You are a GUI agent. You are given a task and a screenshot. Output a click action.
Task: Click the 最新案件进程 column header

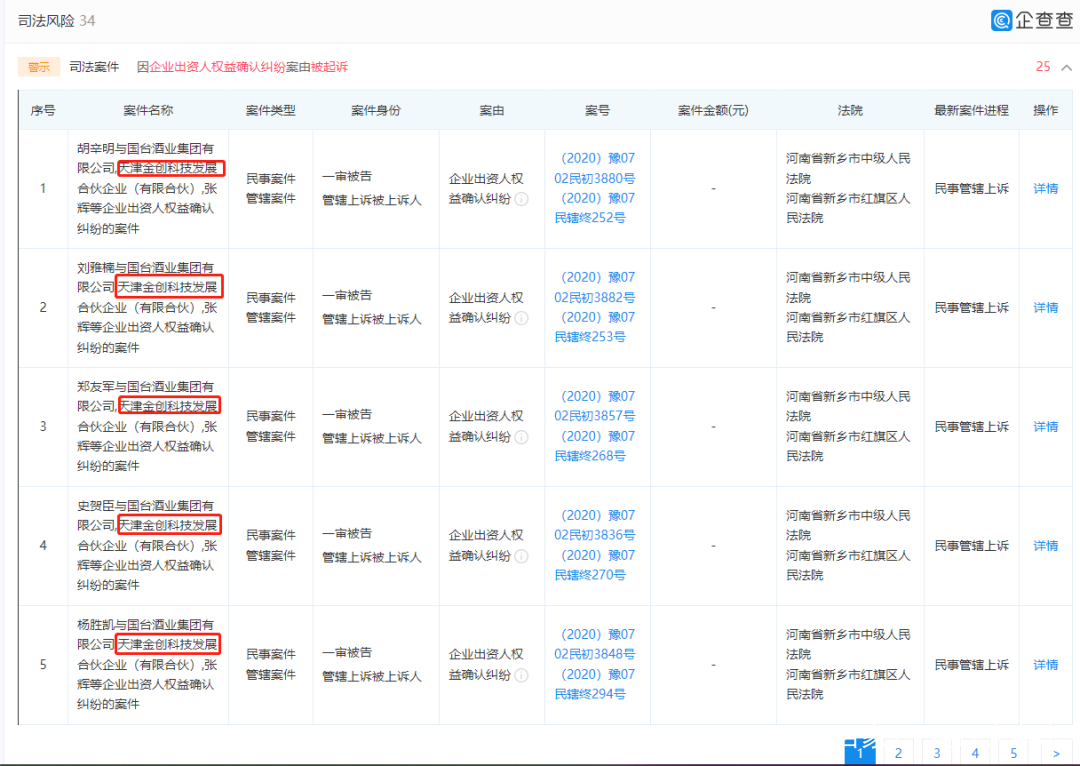(x=971, y=110)
